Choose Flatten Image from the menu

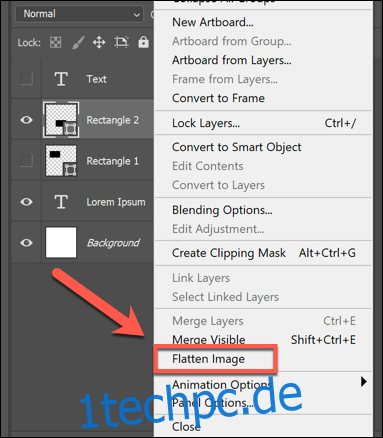click(x=208, y=359)
